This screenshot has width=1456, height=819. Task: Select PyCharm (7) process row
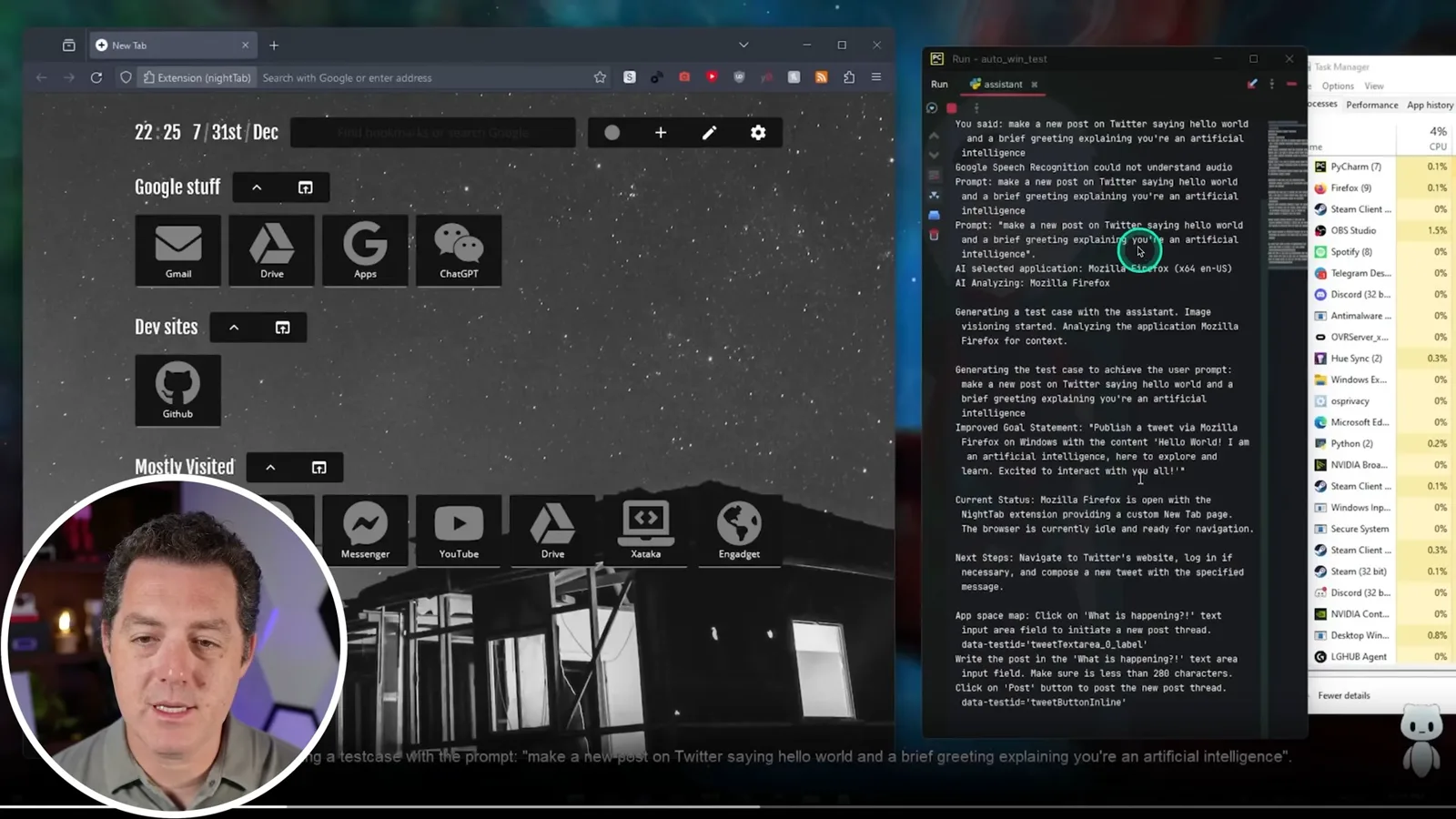[x=1382, y=167]
